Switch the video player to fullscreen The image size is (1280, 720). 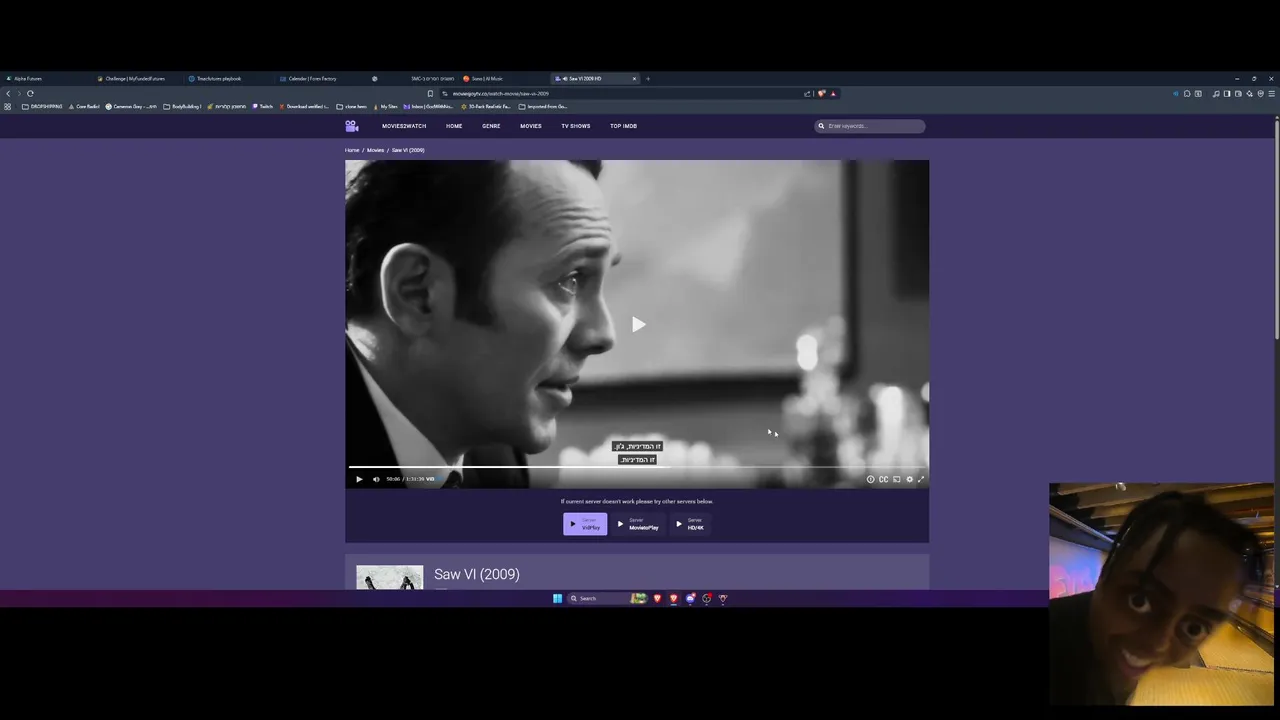point(921,479)
